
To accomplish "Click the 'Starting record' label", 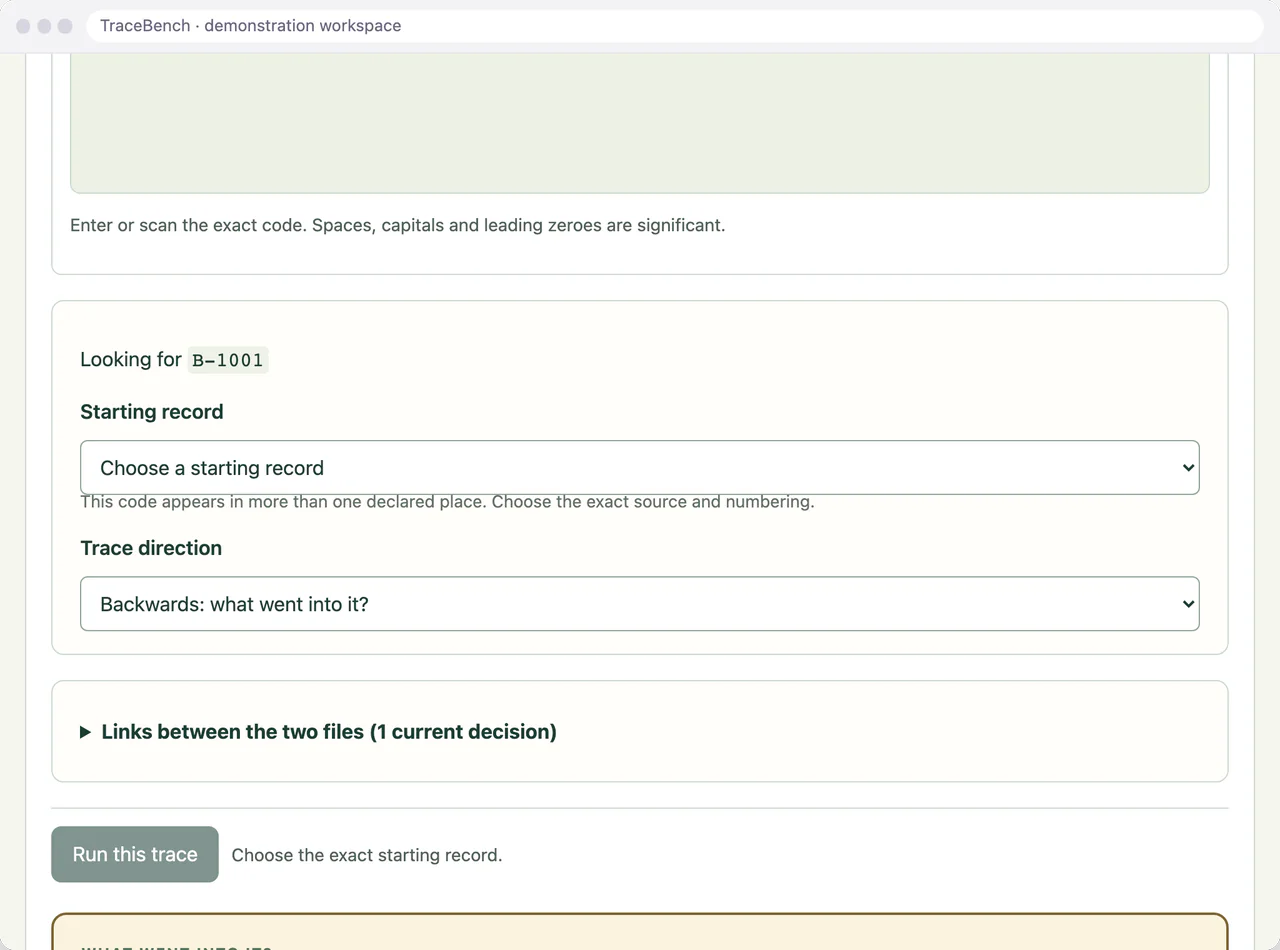I will click(x=152, y=412).
